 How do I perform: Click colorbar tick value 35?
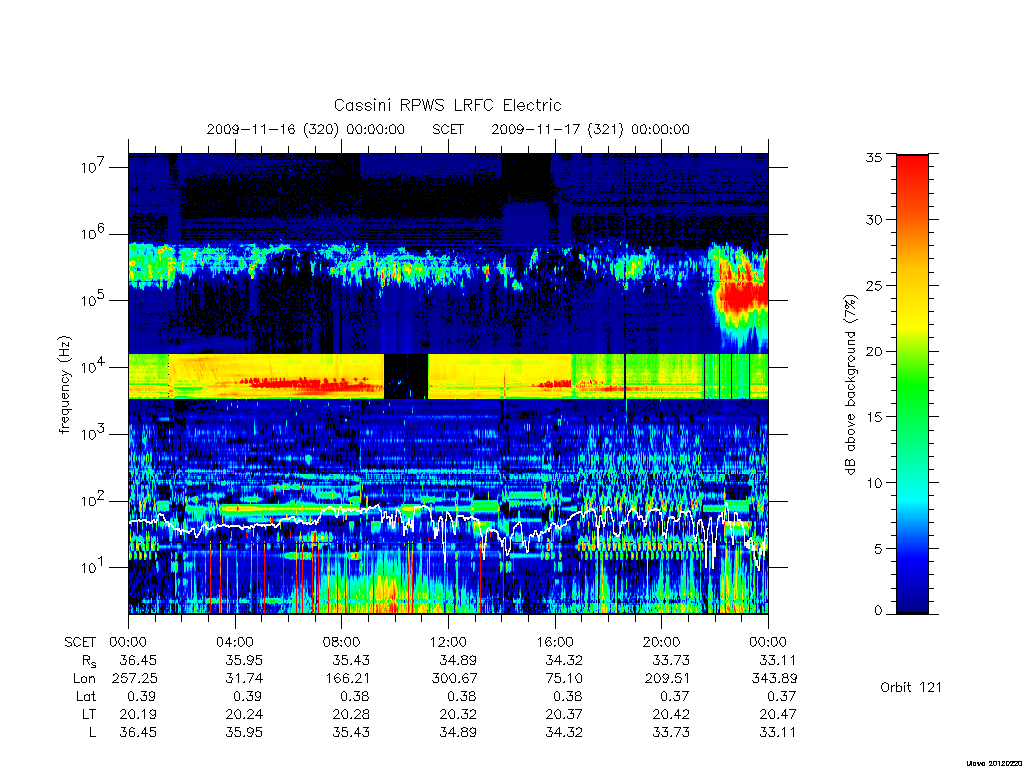874,157
